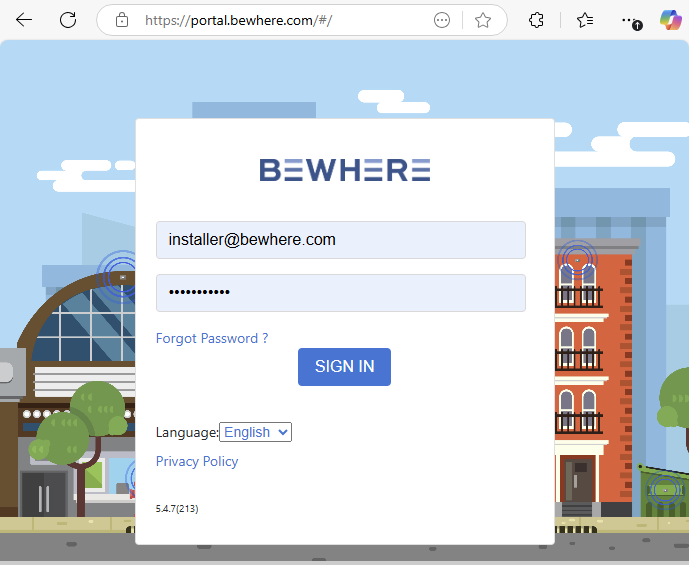View site information via the lock icon
This screenshot has height=565, width=689.
pos(122,20)
